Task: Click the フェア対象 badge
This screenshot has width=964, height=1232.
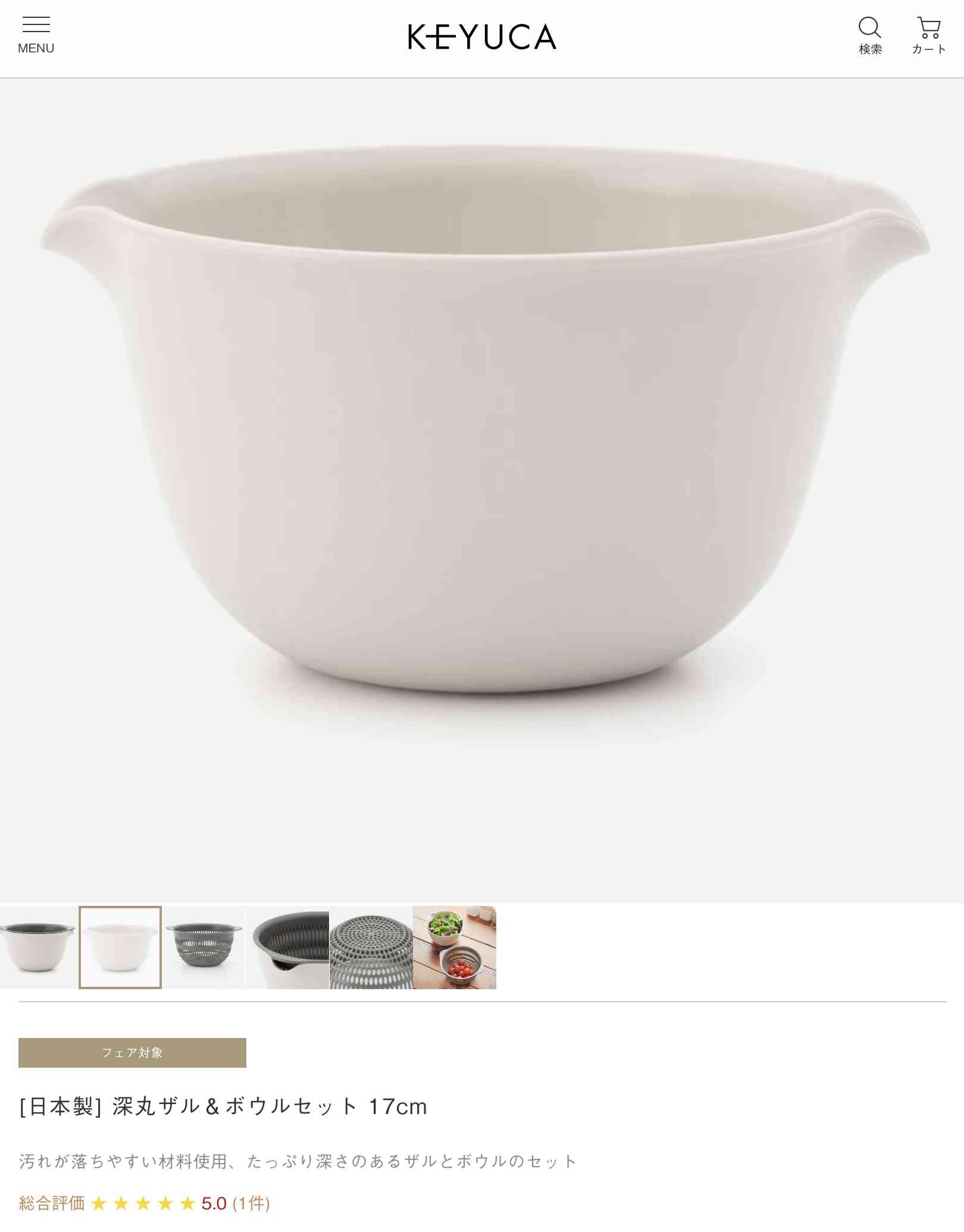Action: (x=132, y=1052)
